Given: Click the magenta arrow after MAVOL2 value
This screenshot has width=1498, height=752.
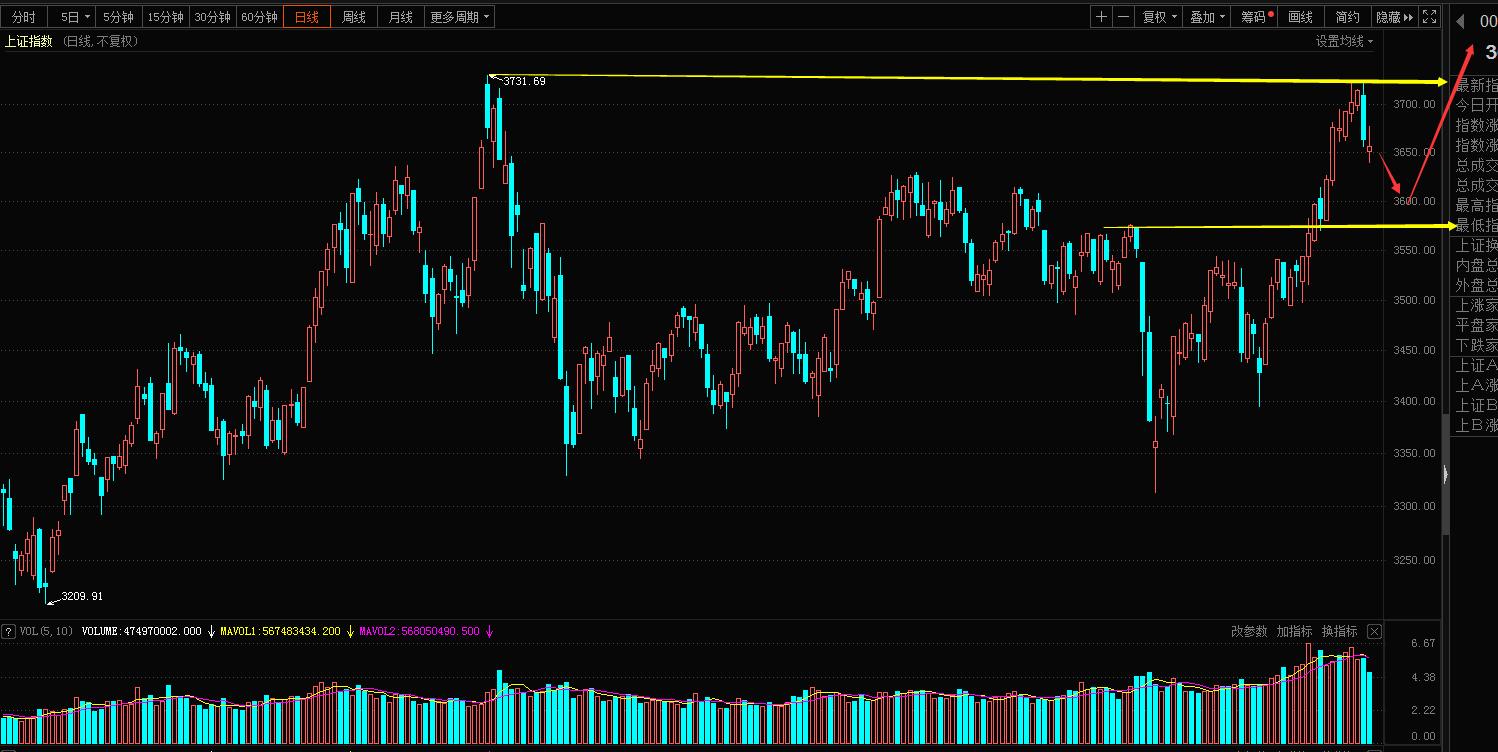Looking at the screenshot, I should 489,631.
